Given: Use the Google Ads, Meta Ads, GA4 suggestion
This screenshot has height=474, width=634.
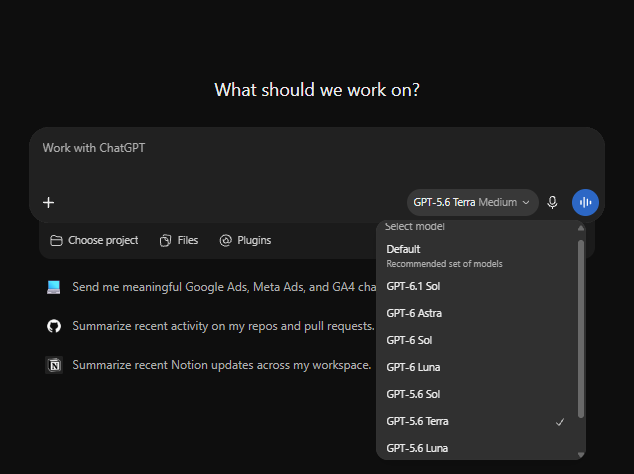Looking at the screenshot, I should coord(210,287).
